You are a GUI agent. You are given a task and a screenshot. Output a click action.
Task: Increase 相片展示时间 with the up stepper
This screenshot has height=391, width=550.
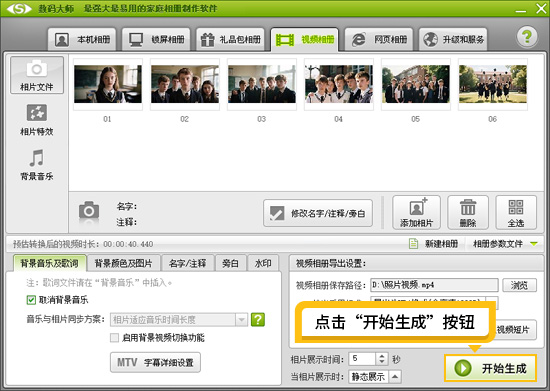pyautogui.click(x=382, y=356)
